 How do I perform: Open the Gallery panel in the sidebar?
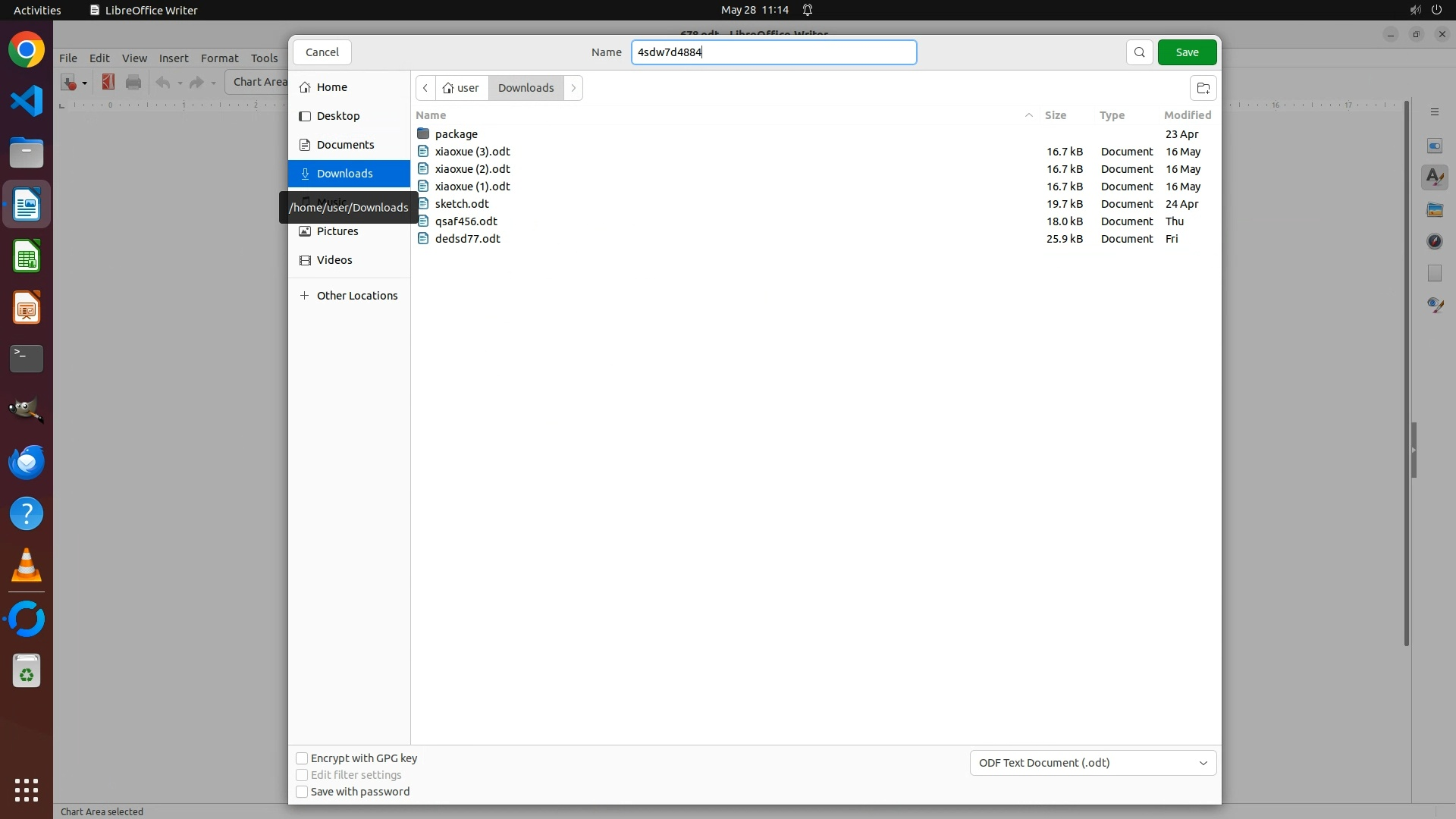1434,210
